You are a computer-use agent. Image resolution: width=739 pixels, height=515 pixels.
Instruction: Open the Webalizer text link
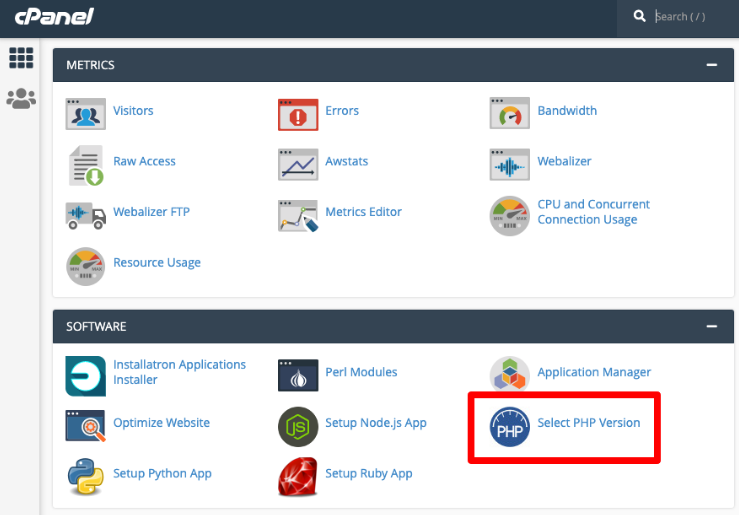click(565, 161)
